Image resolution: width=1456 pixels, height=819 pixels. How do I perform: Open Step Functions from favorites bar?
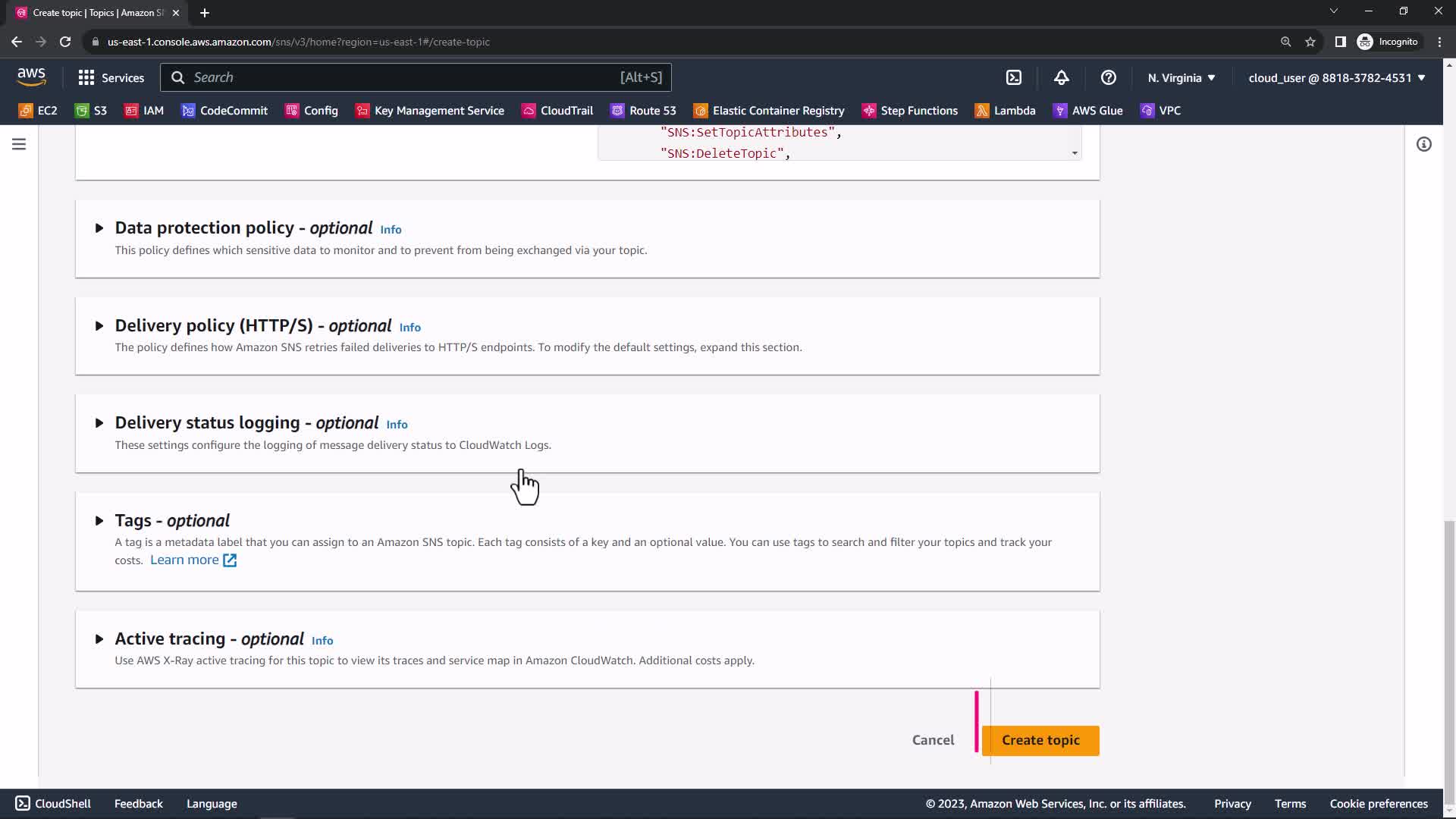coord(910,111)
